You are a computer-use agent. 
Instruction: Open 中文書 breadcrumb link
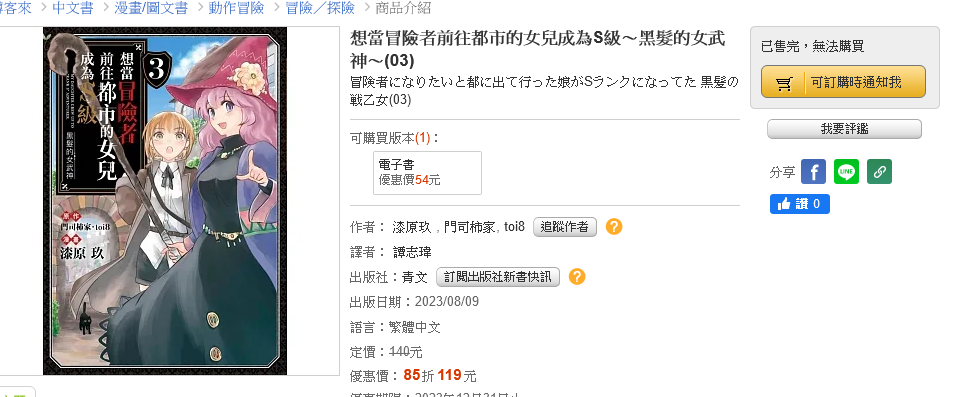(72, 7)
